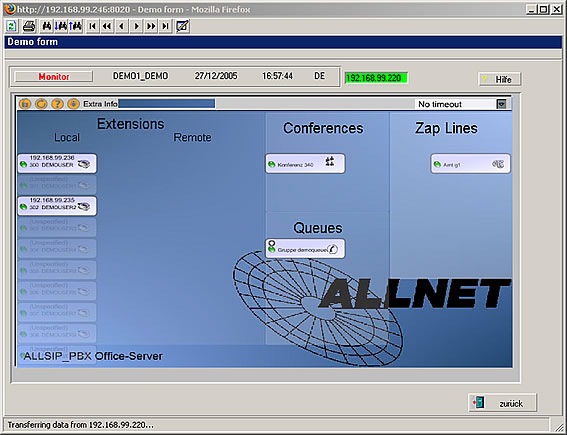Screen dimensions: 567x435
Task: Click the Remote column label
Action: click(192, 137)
